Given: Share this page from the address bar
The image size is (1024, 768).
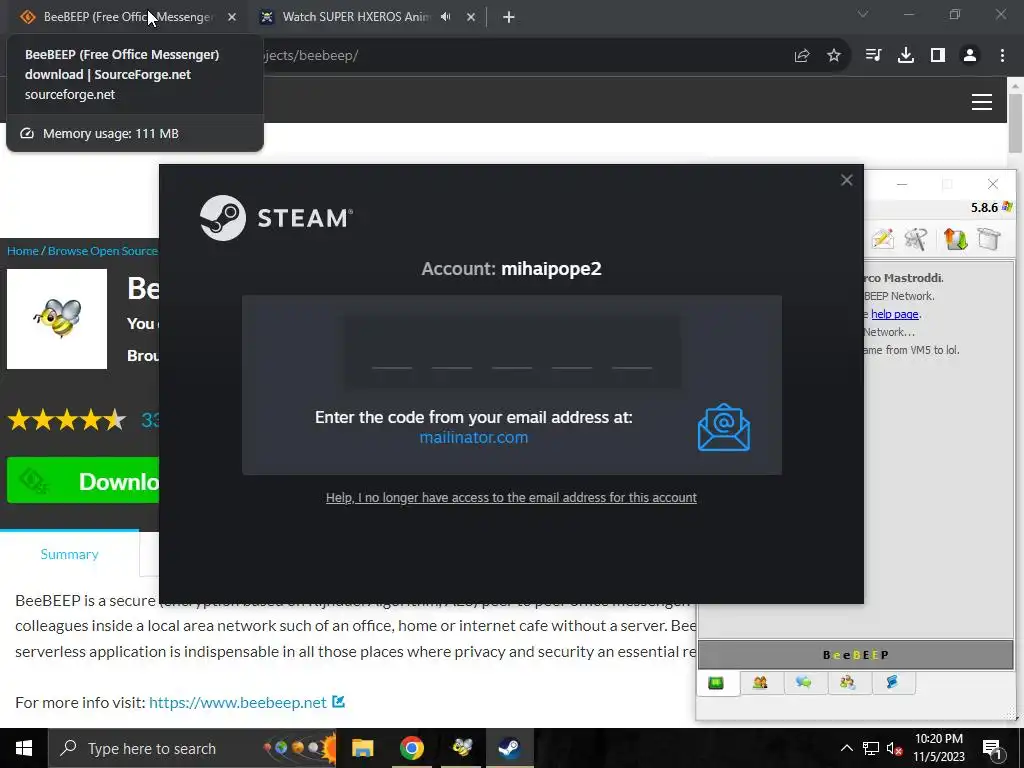Looking at the screenshot, I should click(802, 56).
